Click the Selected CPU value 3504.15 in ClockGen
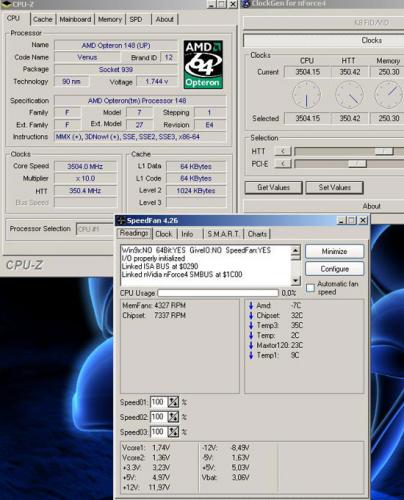This screenshot has height=500, width=404. pyautogui.click(x=307, y=118)
